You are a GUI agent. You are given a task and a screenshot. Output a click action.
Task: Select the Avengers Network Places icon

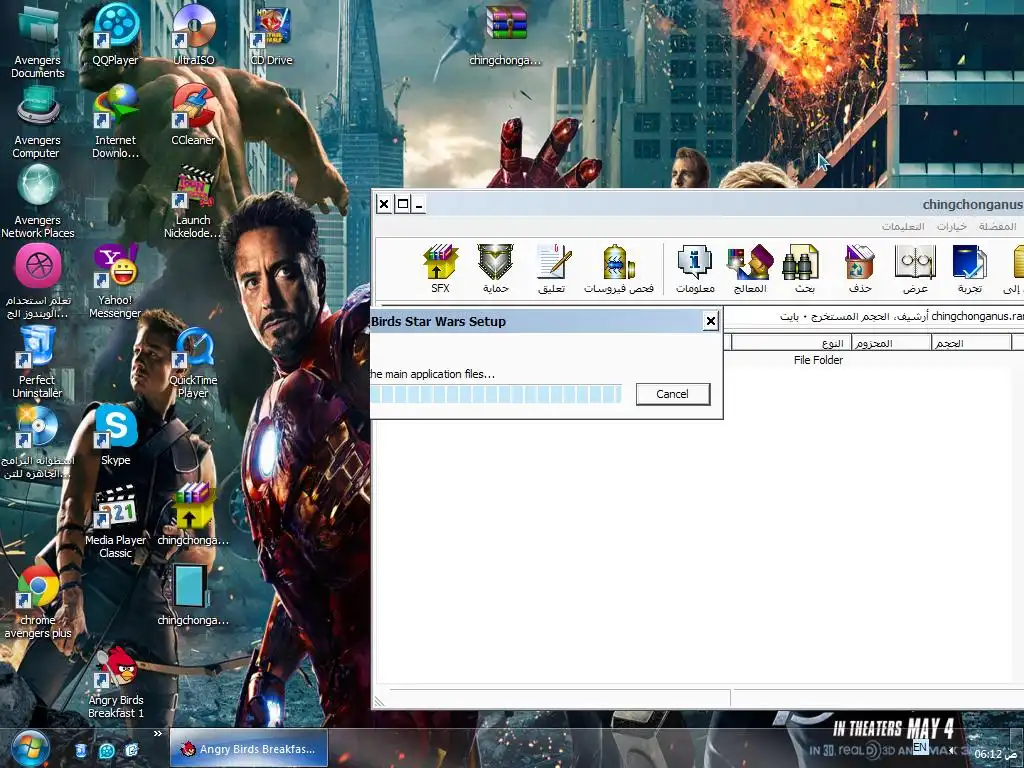(x=37, y=201)
